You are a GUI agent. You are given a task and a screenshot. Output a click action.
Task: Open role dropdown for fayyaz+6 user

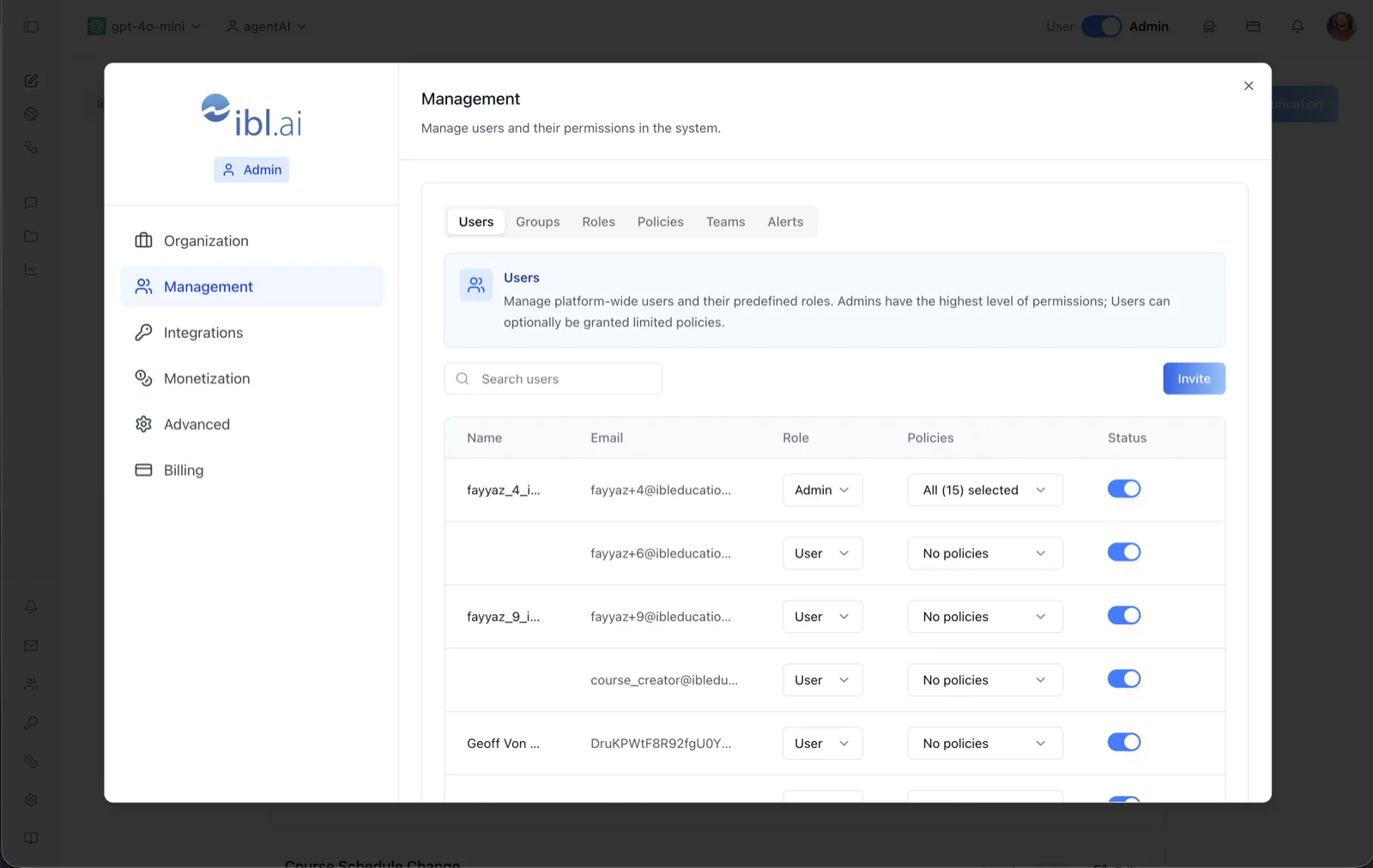coord(822,553)
